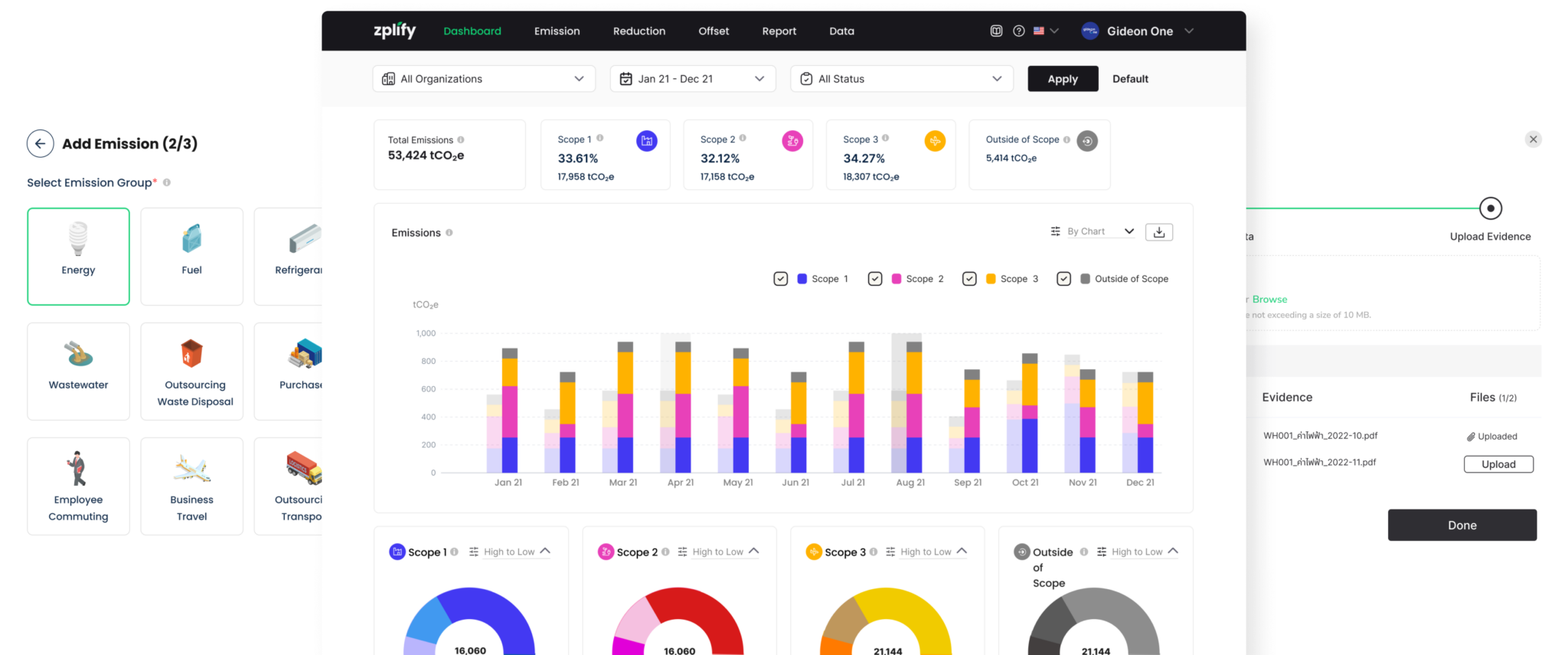Select the Fuel emission group card
This screenshot has width=1568, height=655.
(x=191, y=257)
